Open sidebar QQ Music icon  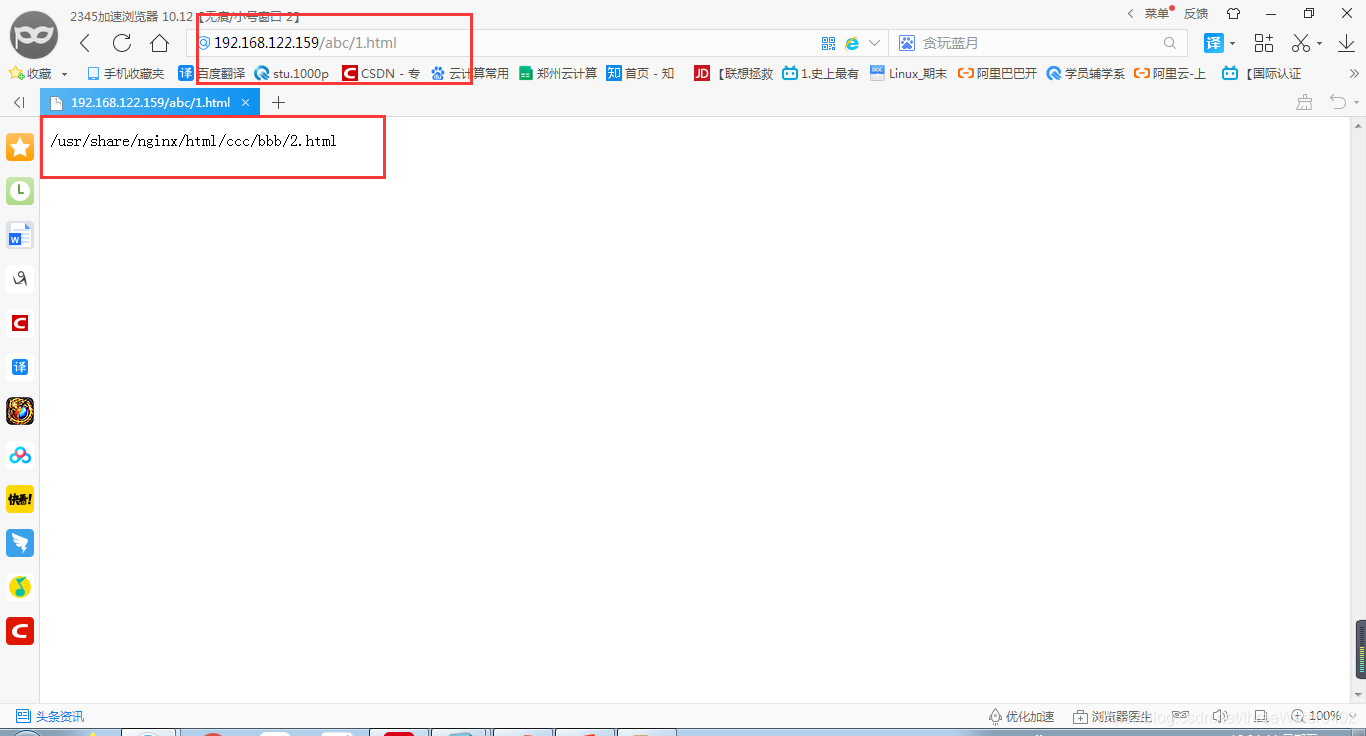point(20,587)
